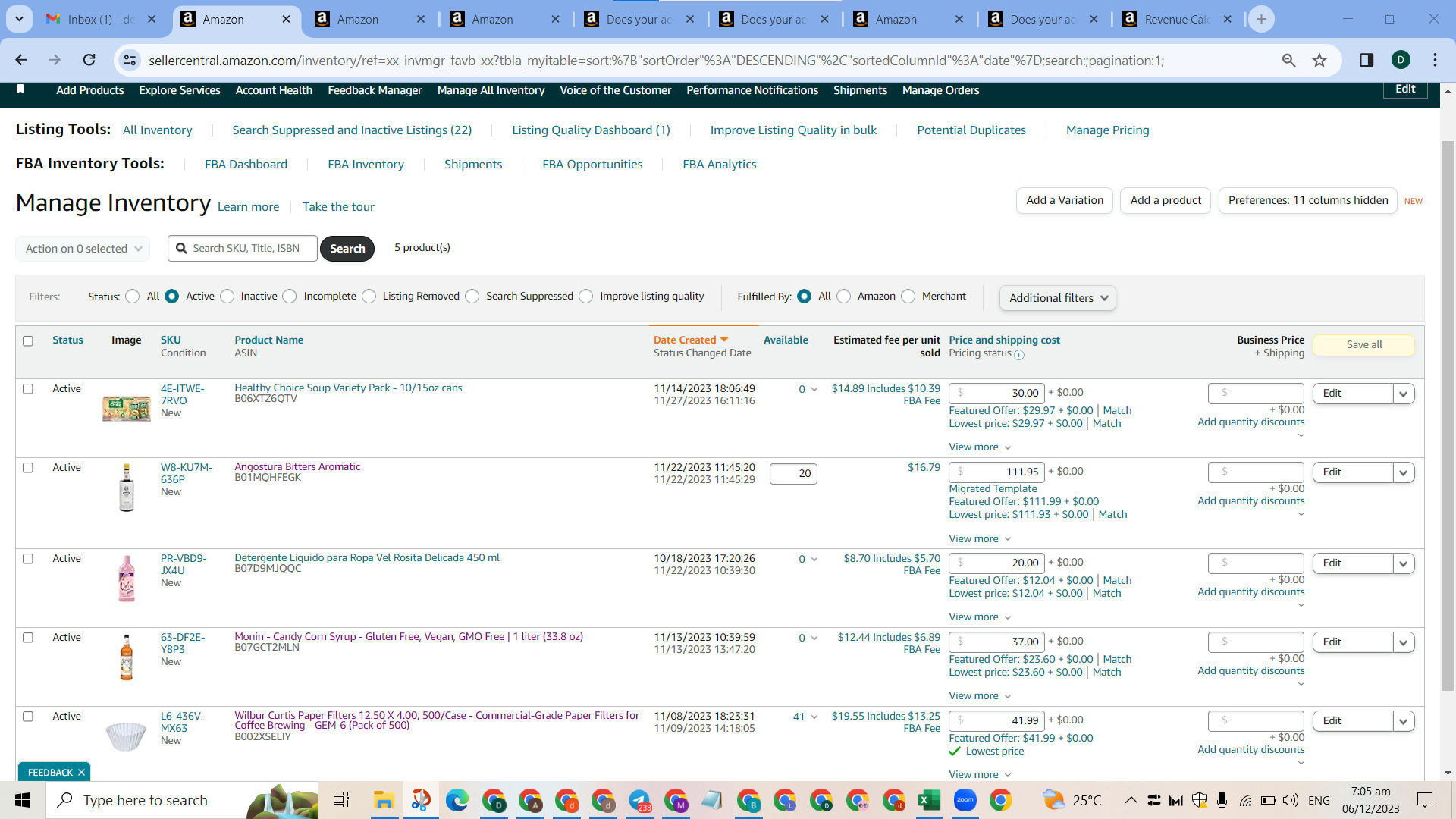Image resolution: width=1456 pixels, height=819 pixels.
Task: Open Preferences: 11 columns hidden
Action: (1308, 200)
